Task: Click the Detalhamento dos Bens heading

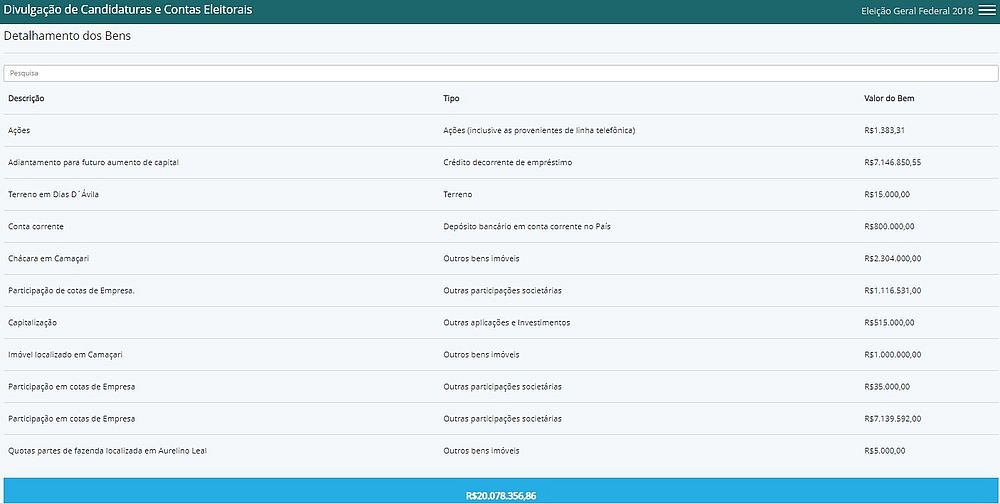Action: [67, 36]
